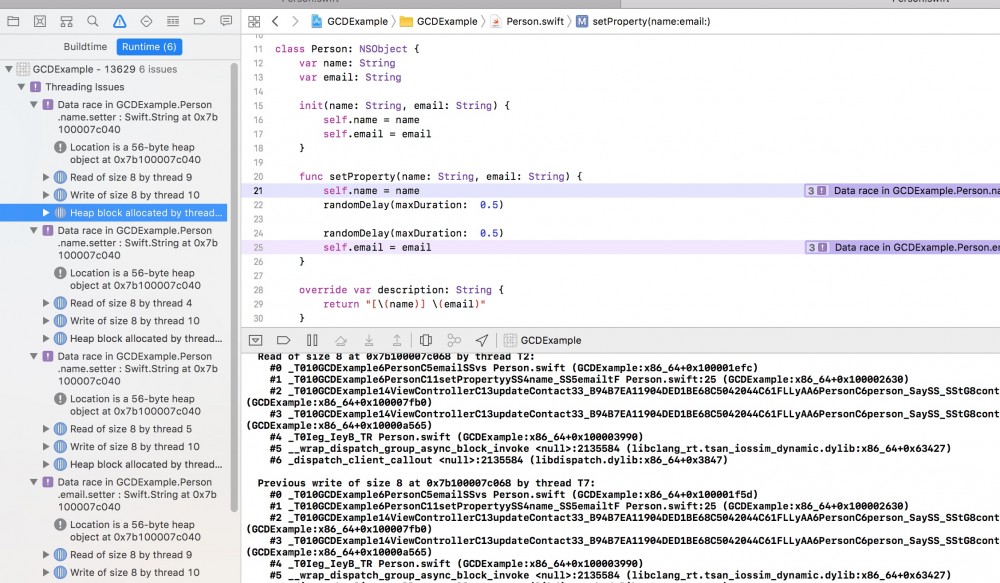The height and width of the screenshot is (583, 1000).
Task: Pause program execution in debug bar
Action: (x=312, y=340)
